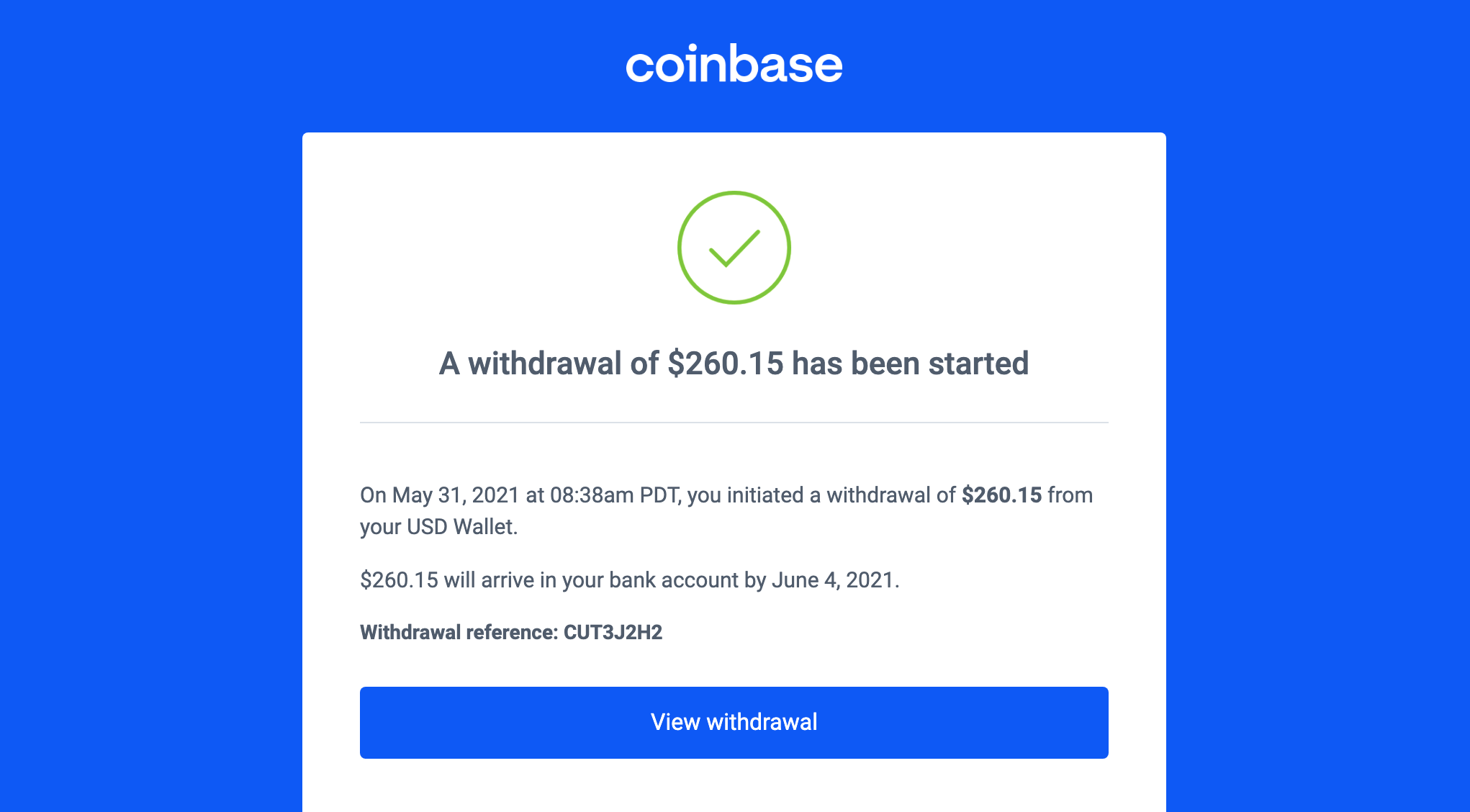The image size is (1470, 812).
Task: Click the bold $260.15 amount in paragraph
Action: click(1002, 495)
